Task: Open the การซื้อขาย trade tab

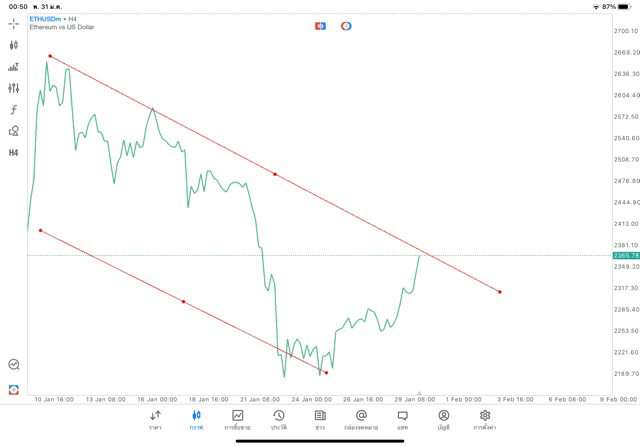Action: click(238, 419)
